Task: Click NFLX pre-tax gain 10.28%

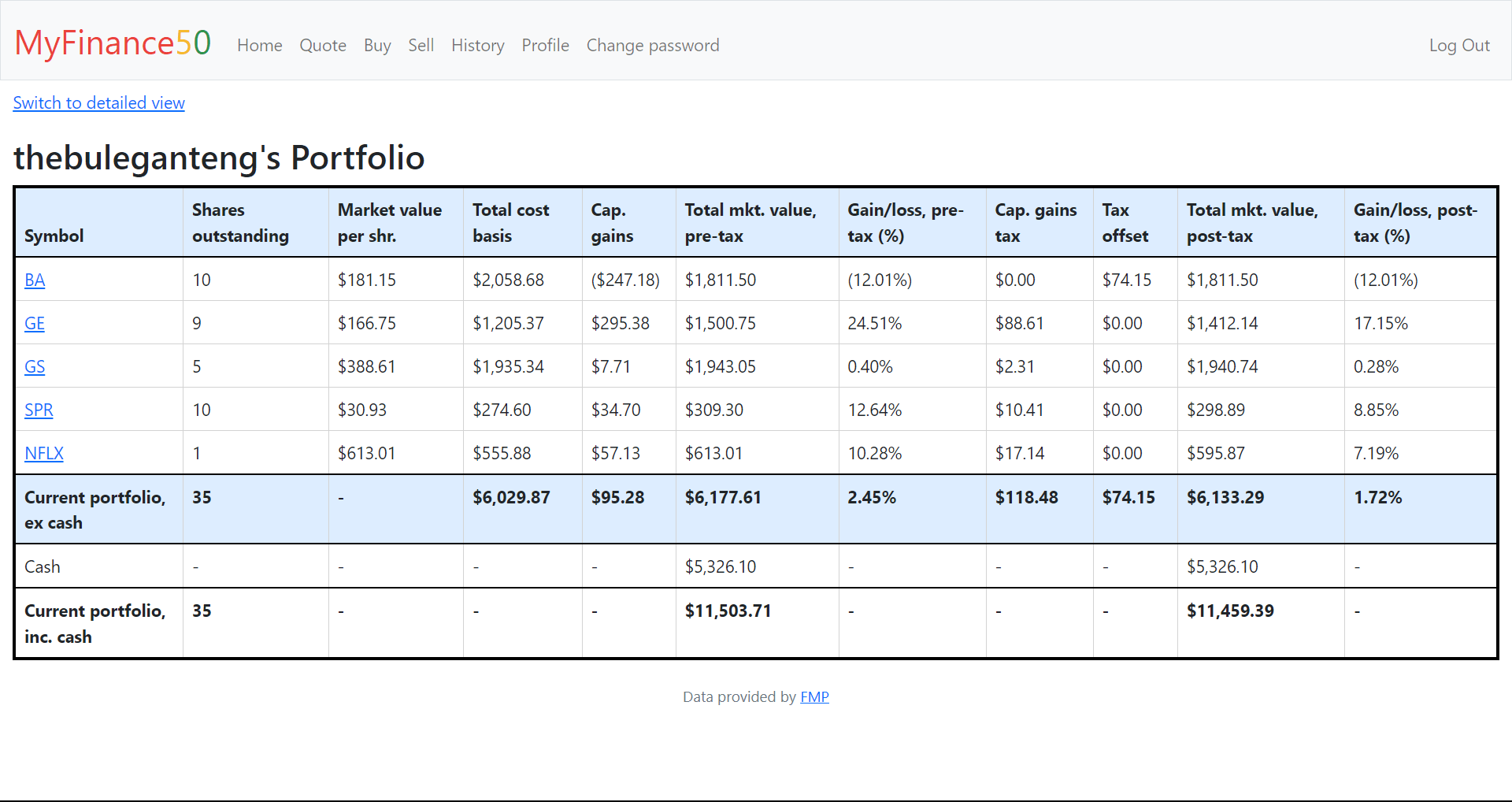Action: pyautogui.click(x=874, y=453)
